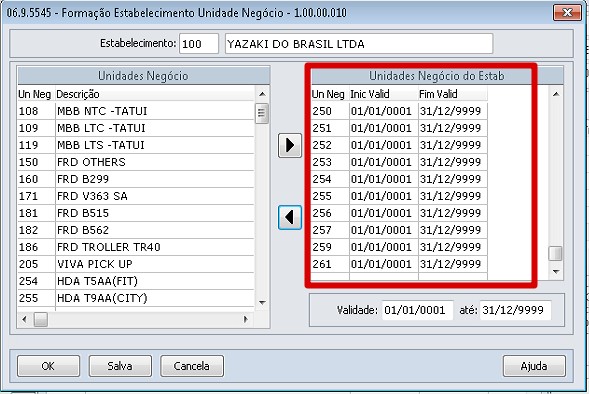Select row FRD B562
Screen dimensions: 589x394
(x=136, y=230)
